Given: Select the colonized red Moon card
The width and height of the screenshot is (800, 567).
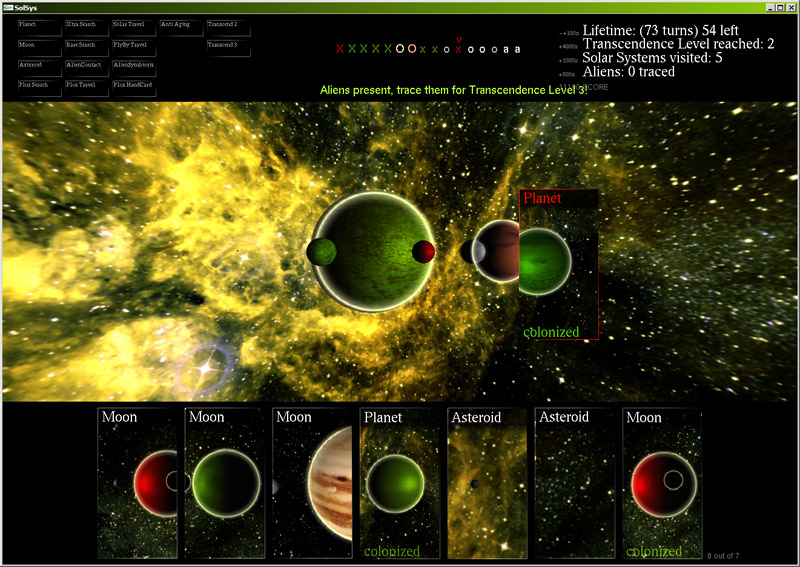Looking at the screenshot, I should [661, 482].
